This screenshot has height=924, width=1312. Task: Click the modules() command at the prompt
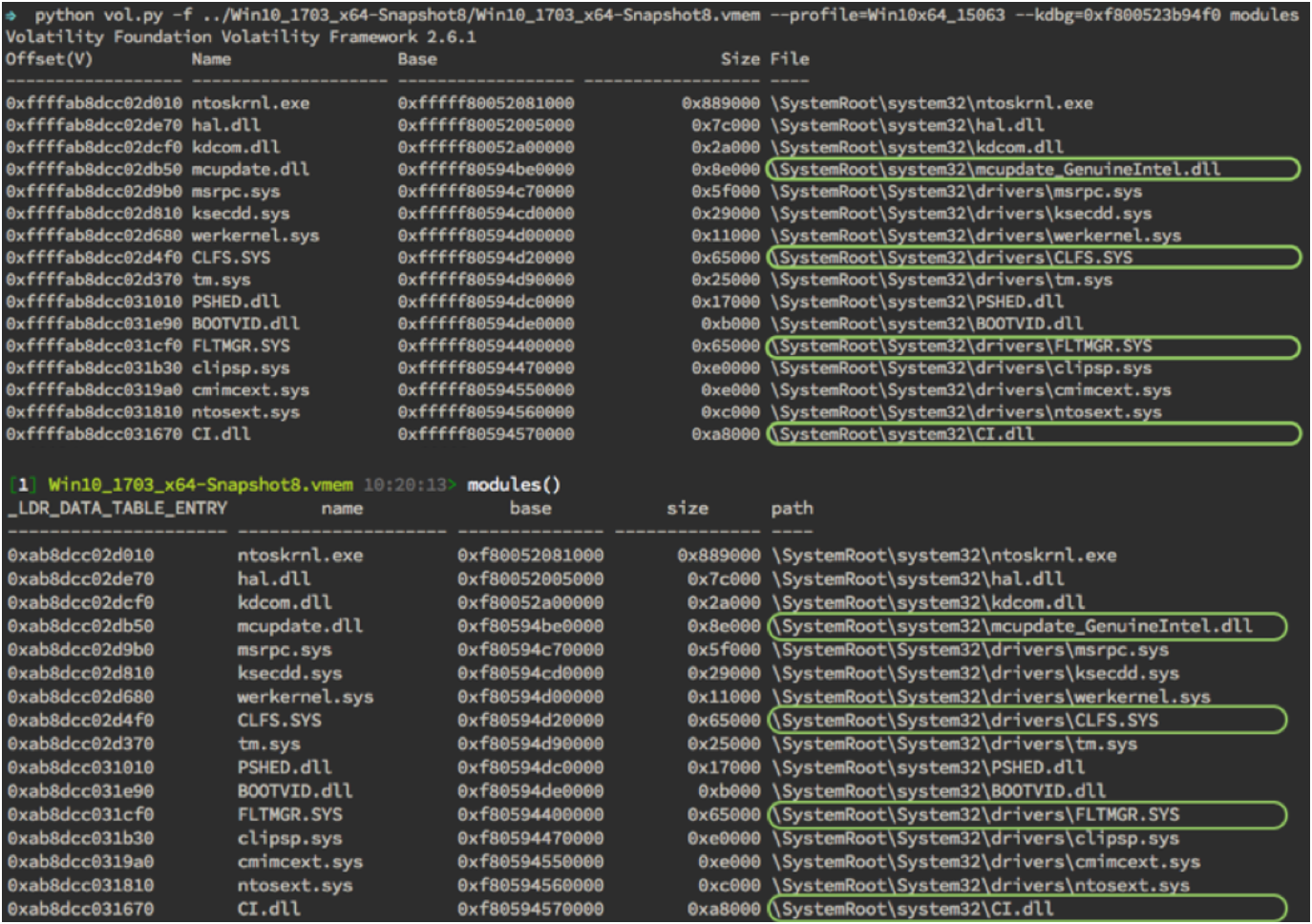[x=514, y=485]
